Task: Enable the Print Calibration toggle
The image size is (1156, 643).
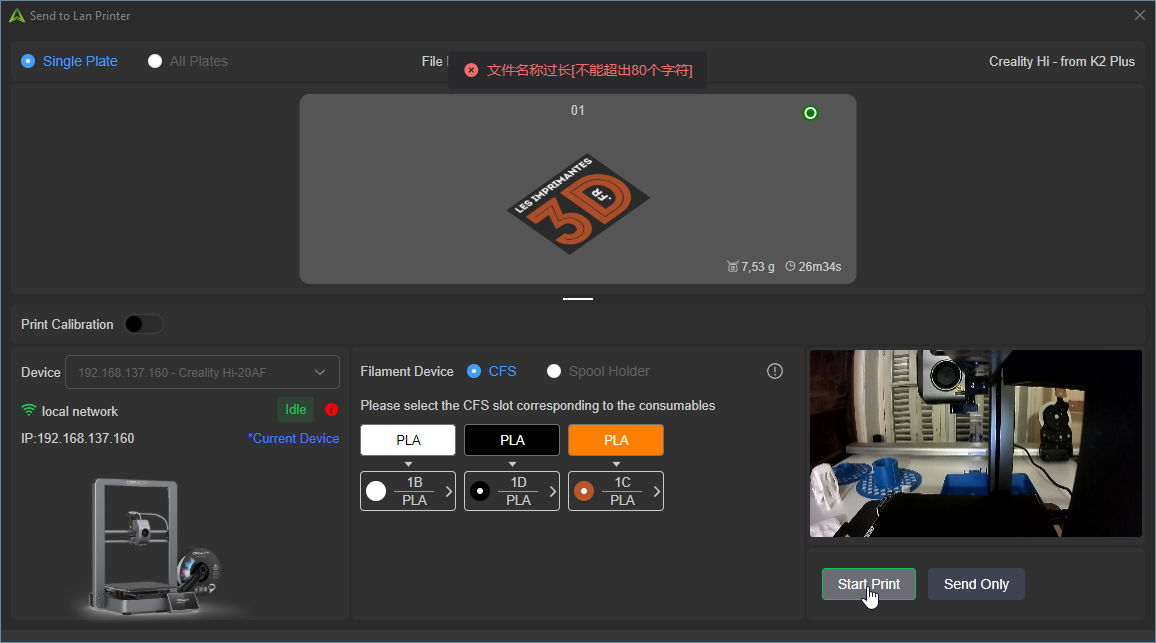Action: [144, 324]
